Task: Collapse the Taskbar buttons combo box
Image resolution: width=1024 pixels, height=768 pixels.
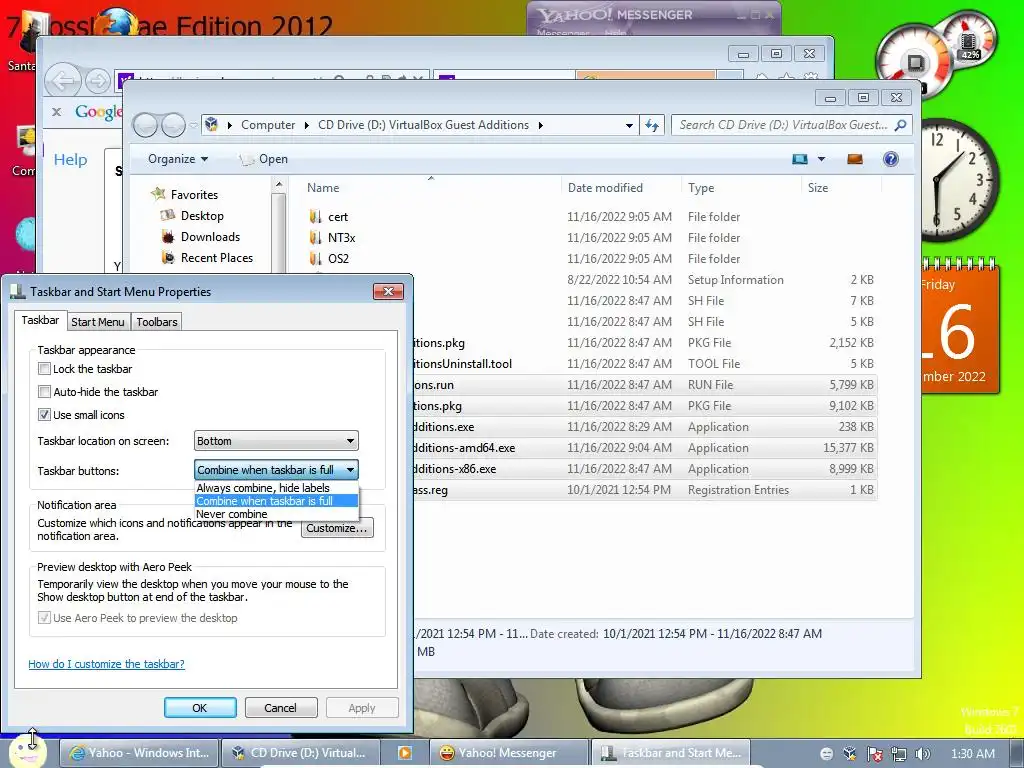Action: point(276,470)
